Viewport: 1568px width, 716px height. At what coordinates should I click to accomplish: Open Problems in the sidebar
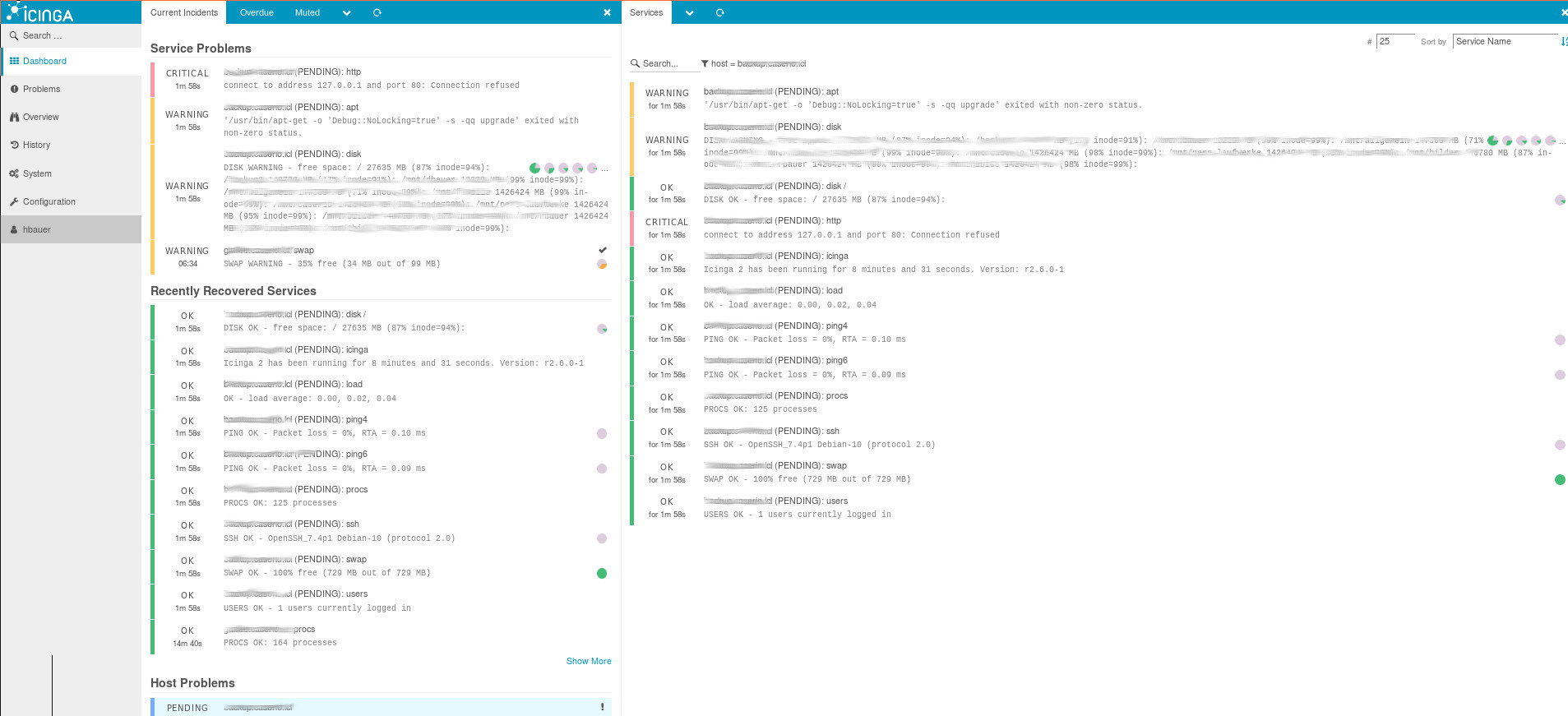41,89
